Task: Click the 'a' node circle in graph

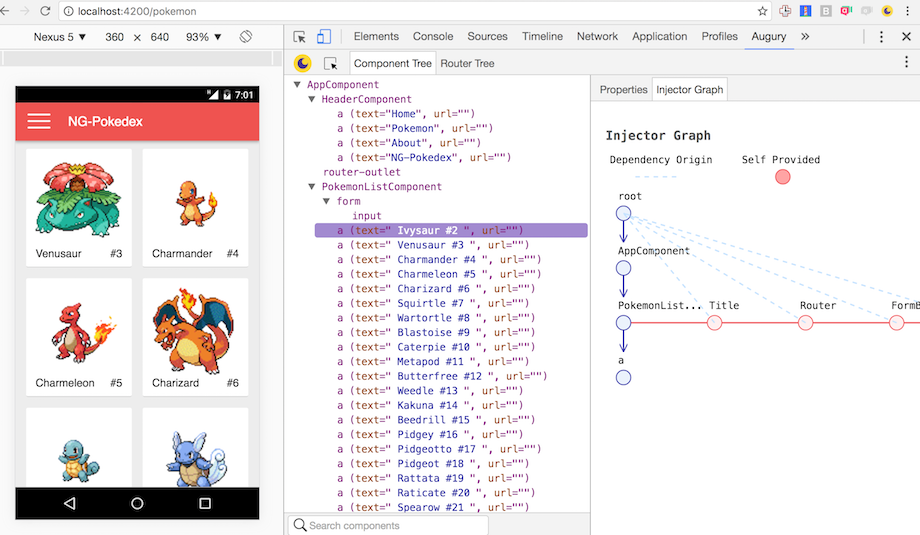Action: click(x=624, y=377)
